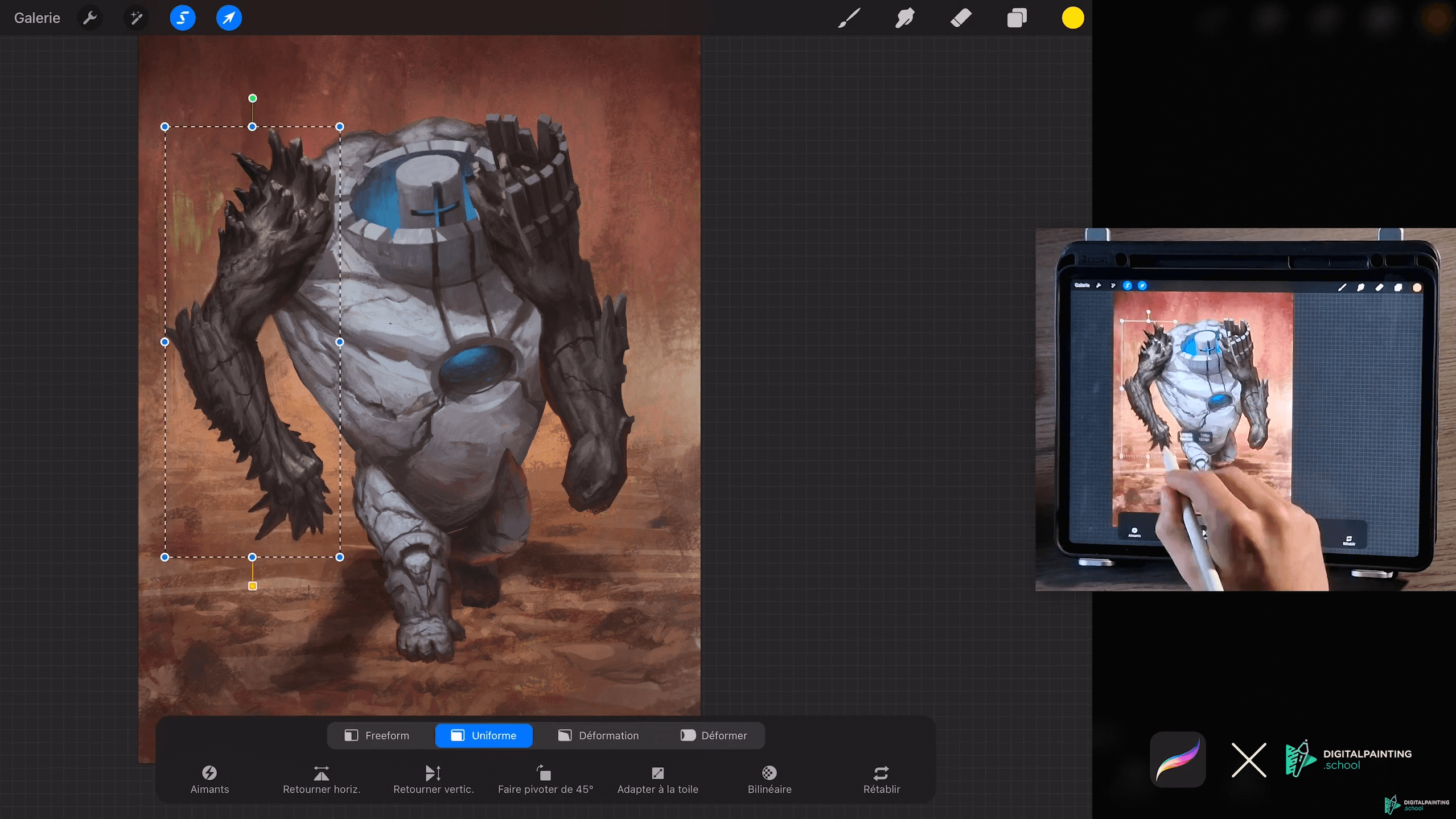Flip selection with Retourner horiz.
The width and height of the screenshot is (1456, 819).
click(322, 779)
